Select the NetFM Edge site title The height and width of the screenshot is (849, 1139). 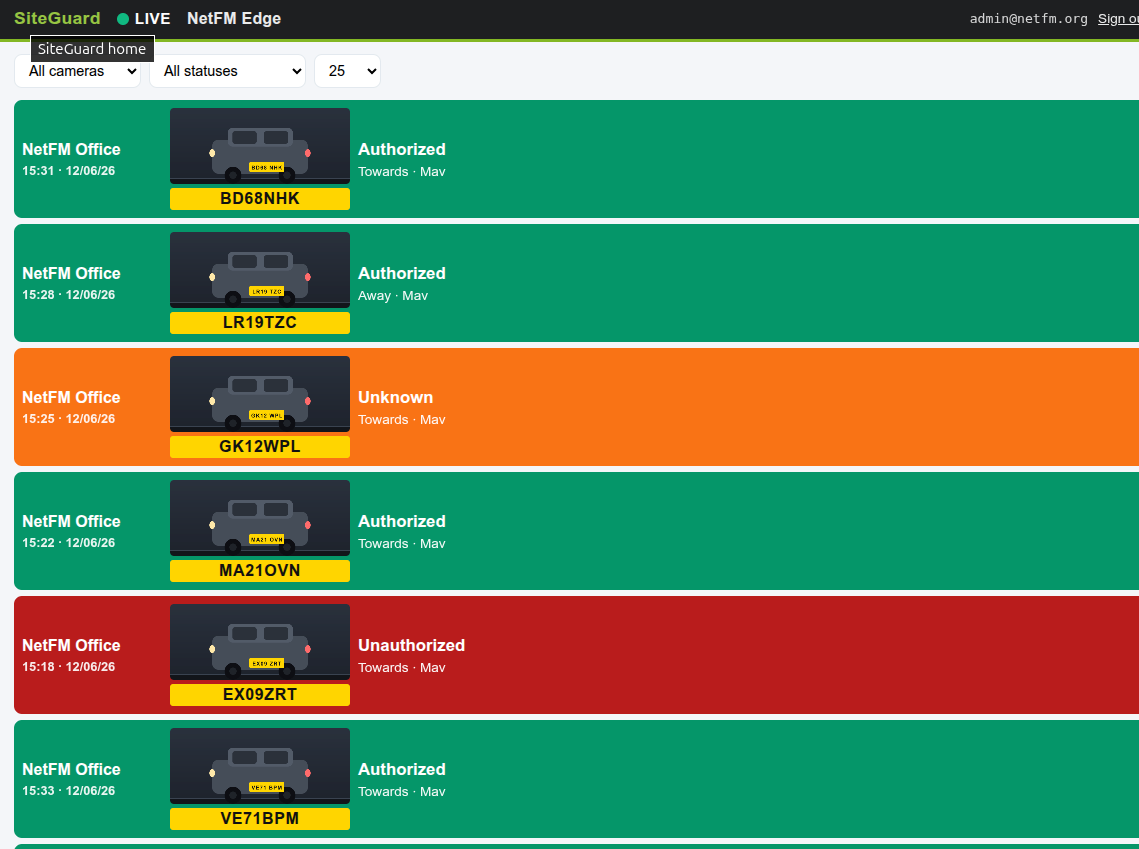[x=234, y=18]
